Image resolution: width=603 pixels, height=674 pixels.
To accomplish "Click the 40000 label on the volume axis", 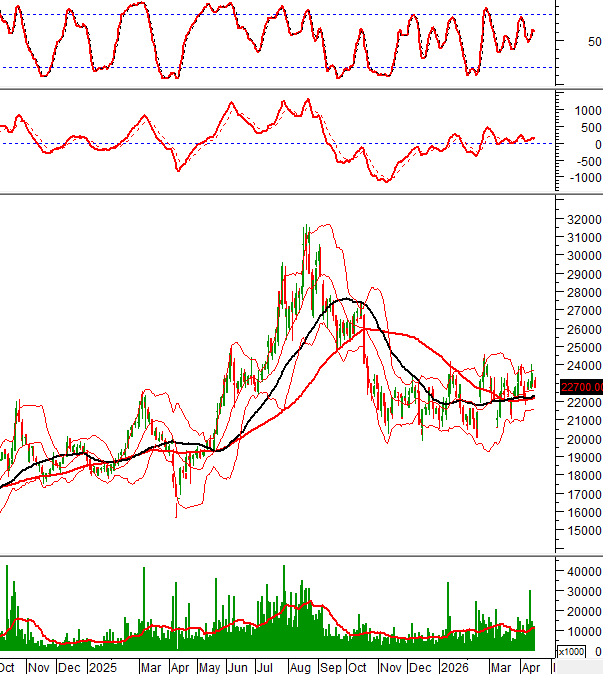I will tap(583, 570).
